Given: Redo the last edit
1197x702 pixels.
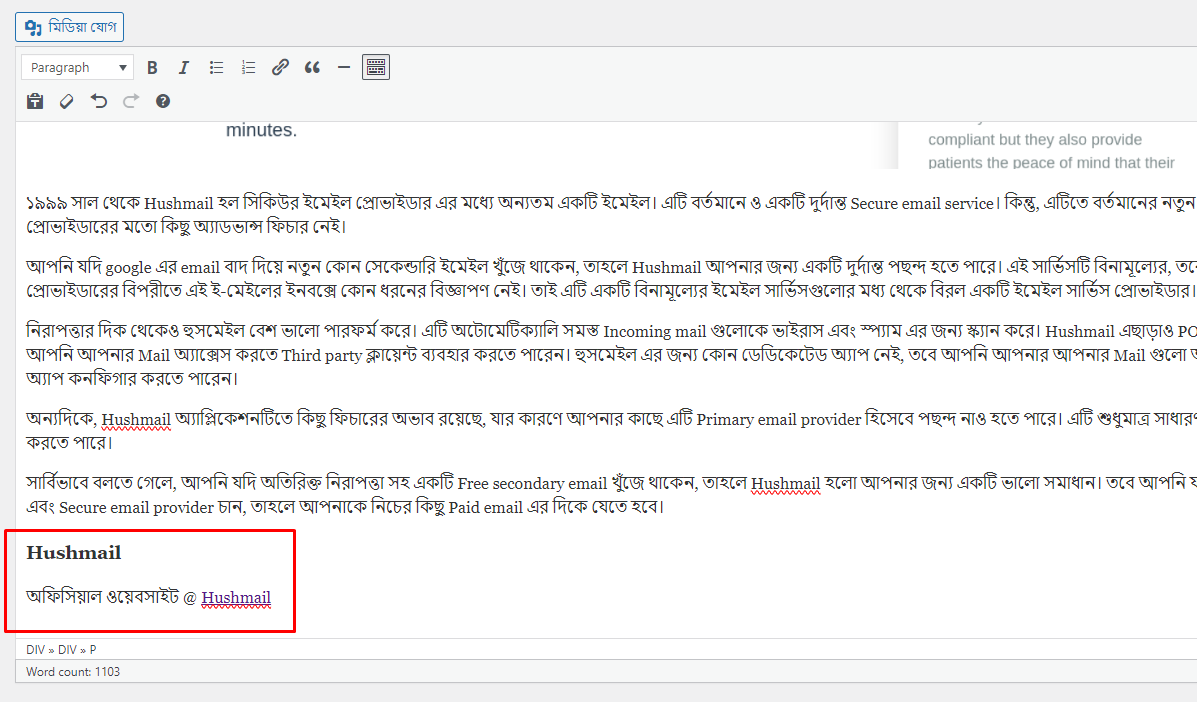Looking at the screenshot, I should point(130,101).
